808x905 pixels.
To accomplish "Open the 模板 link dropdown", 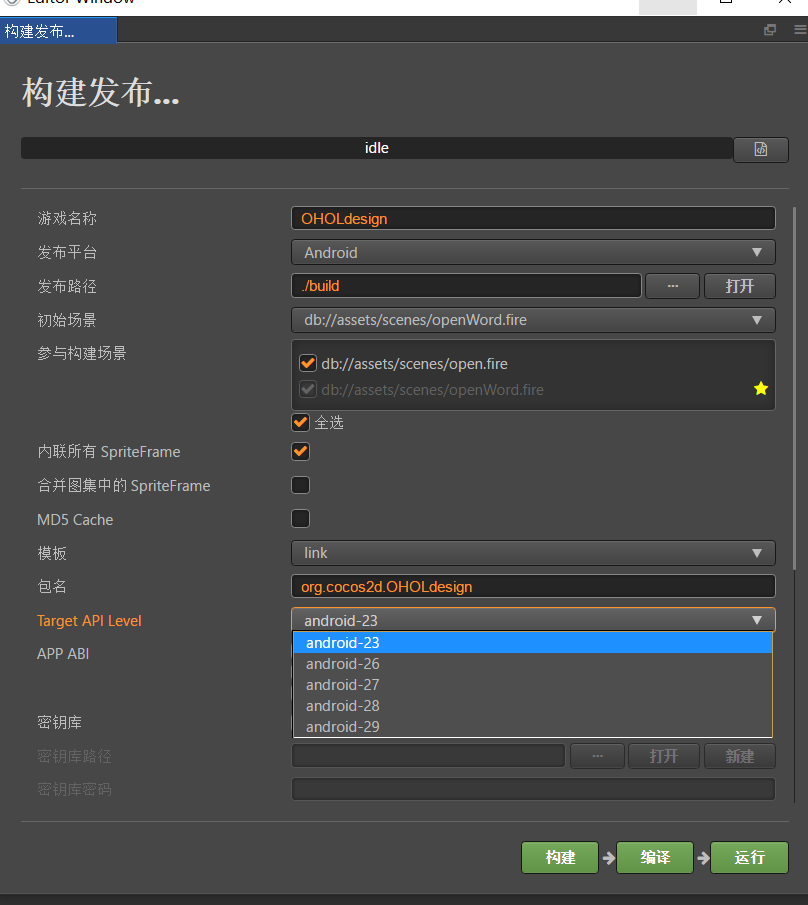I will coord(533,553).
